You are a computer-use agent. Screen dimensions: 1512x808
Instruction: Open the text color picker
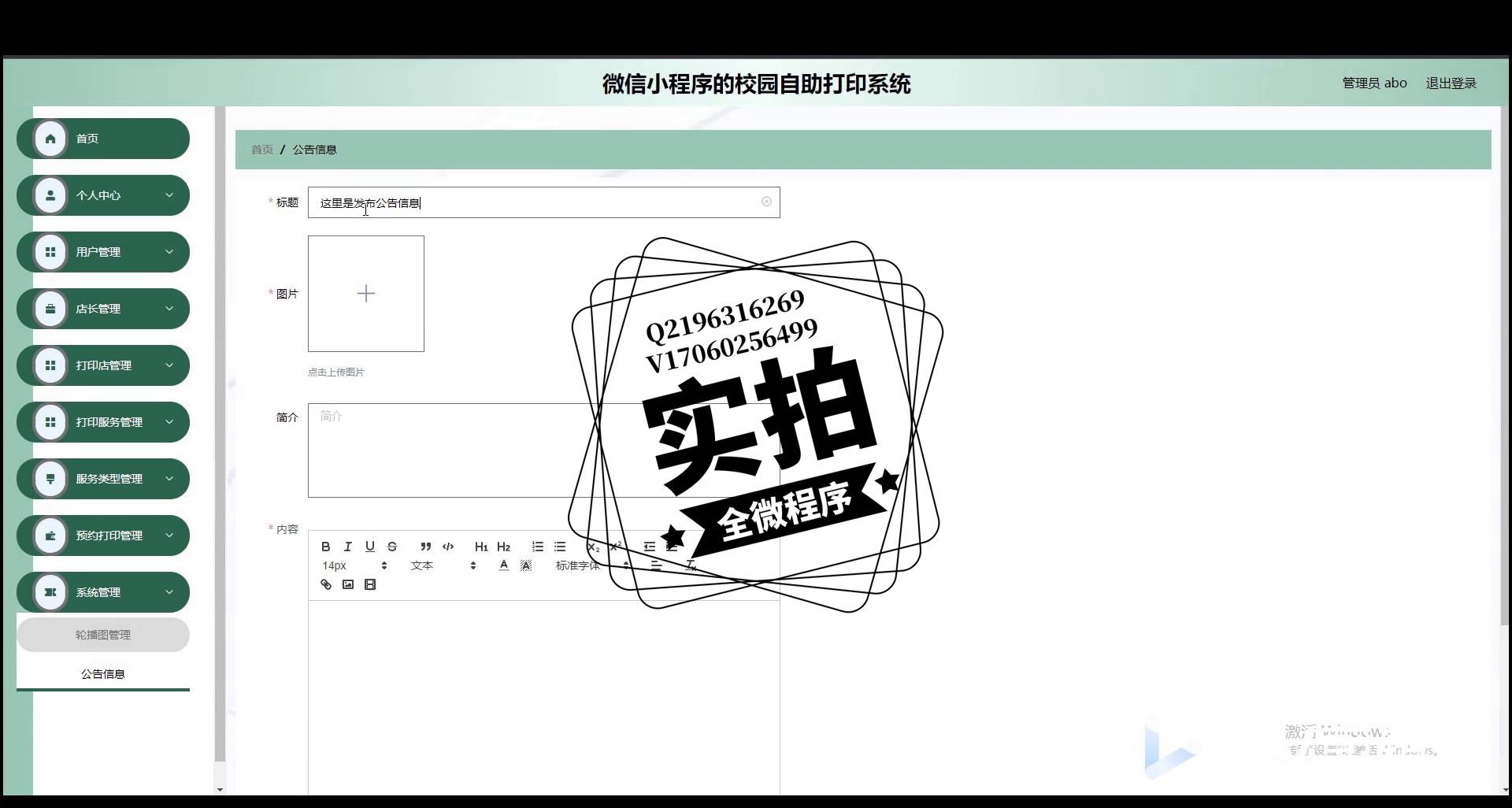coord(504,565)
